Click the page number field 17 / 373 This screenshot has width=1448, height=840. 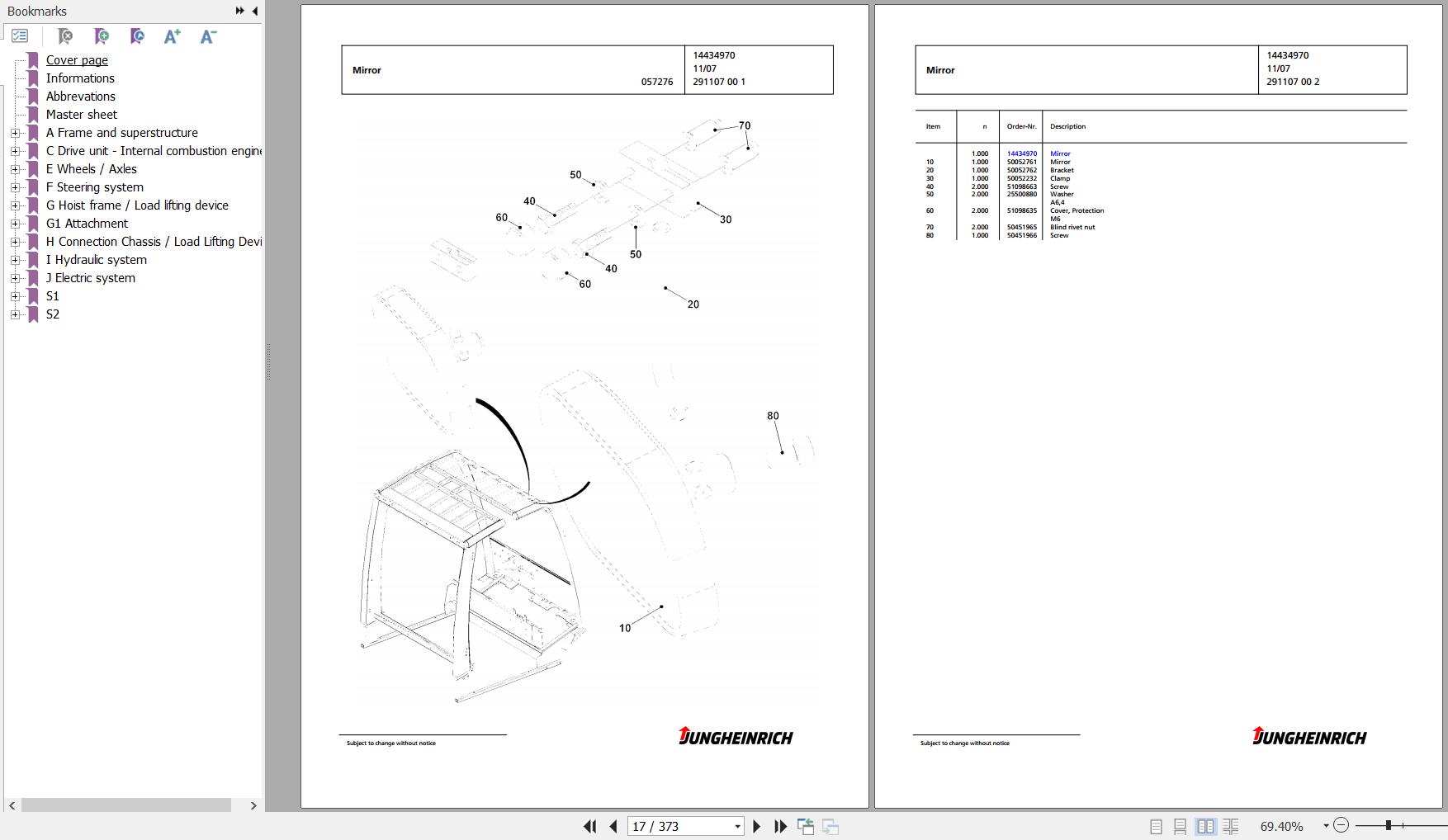(679, 826)
